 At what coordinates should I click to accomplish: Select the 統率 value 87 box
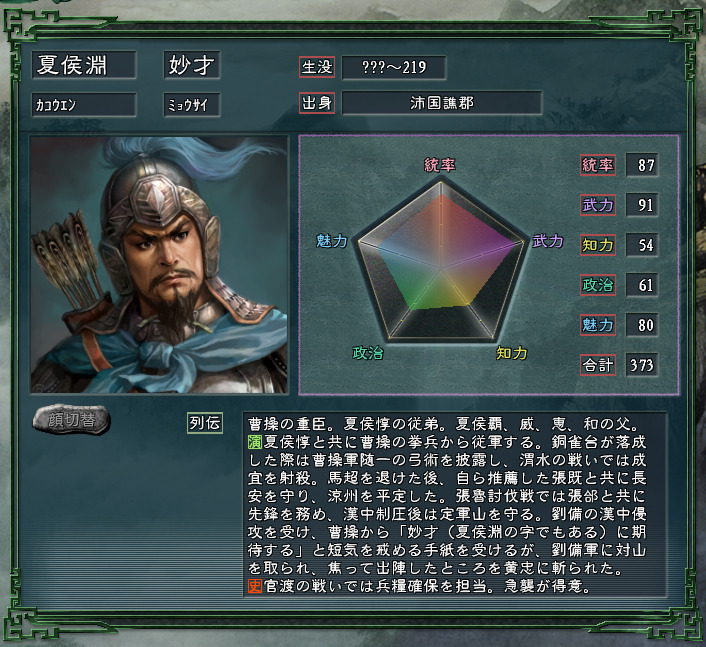pos(642,165)
